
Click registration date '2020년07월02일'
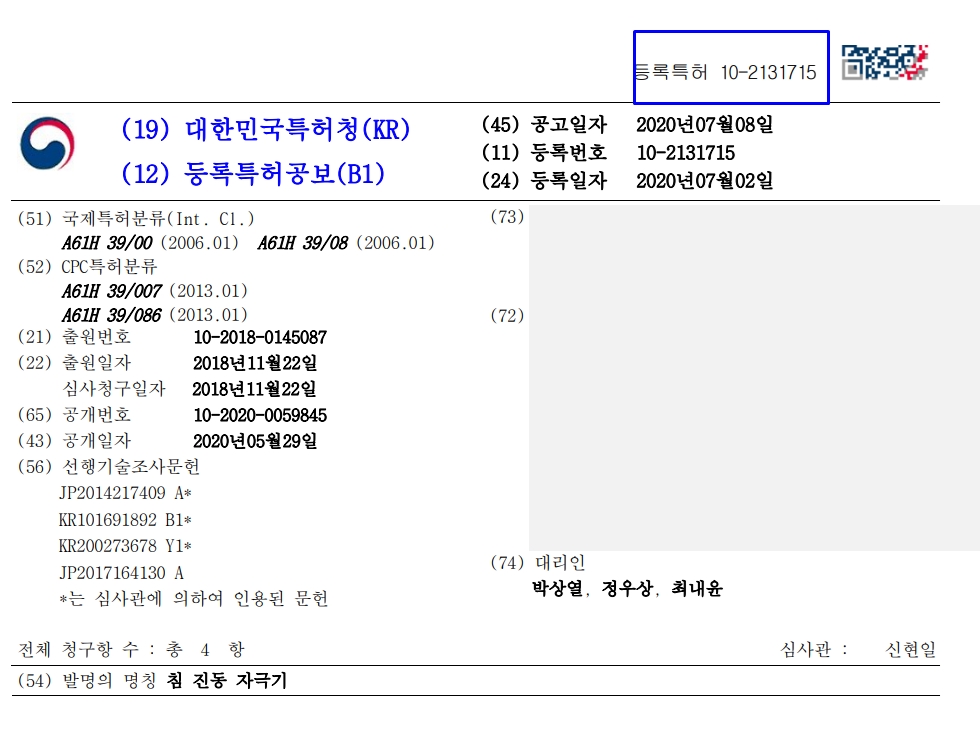tap(704, 181)
